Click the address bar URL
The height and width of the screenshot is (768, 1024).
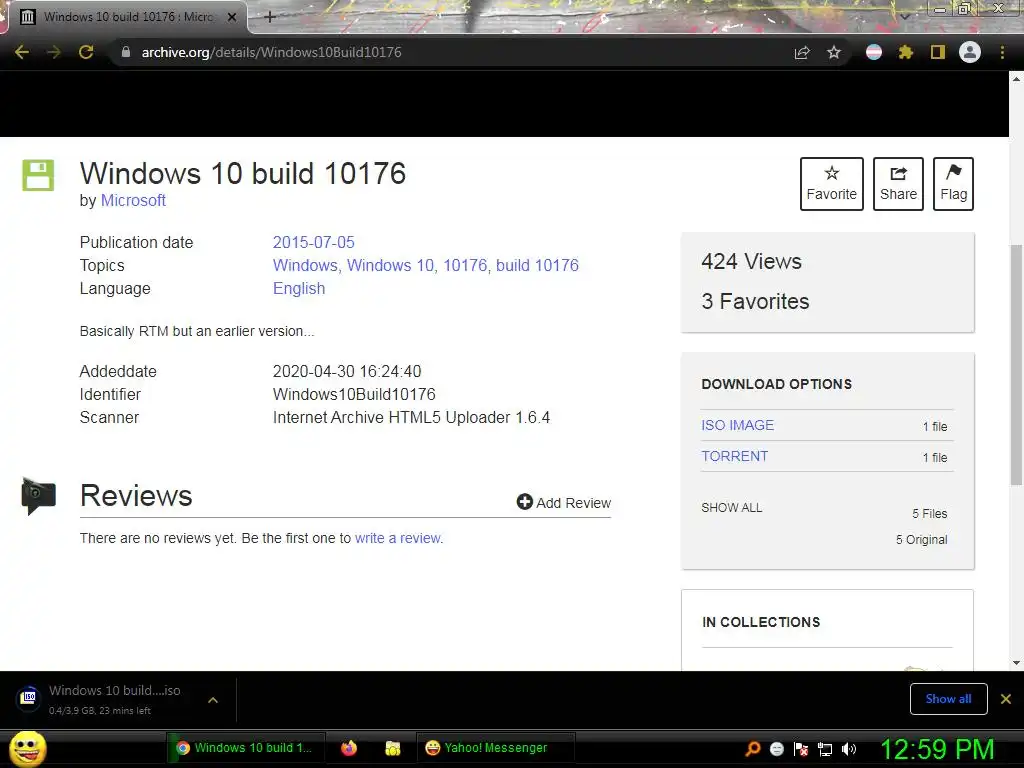272,52
